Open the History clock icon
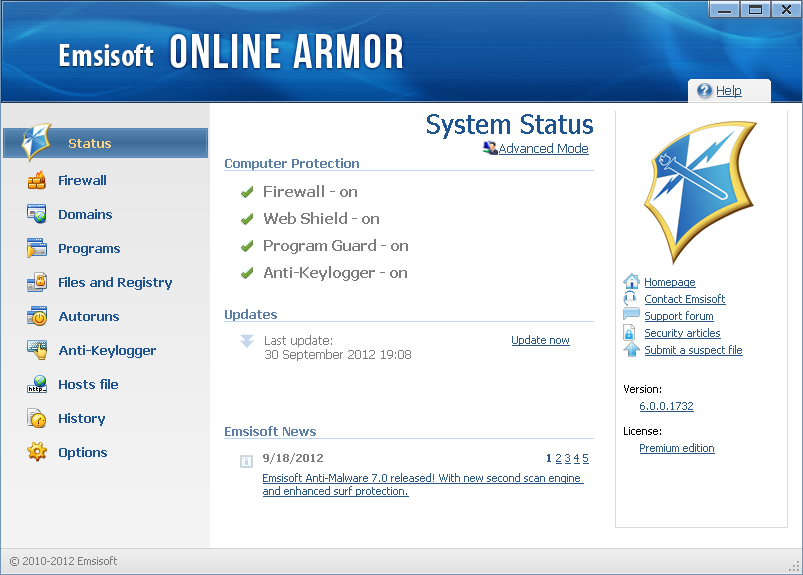 pyautogui.click(x=37, y=418)
